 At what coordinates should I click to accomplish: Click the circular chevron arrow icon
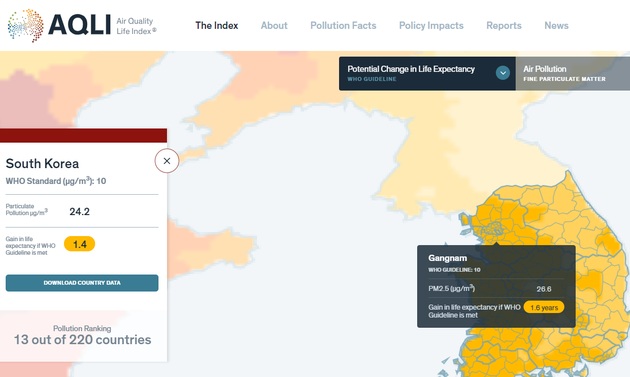coord(503,73)
